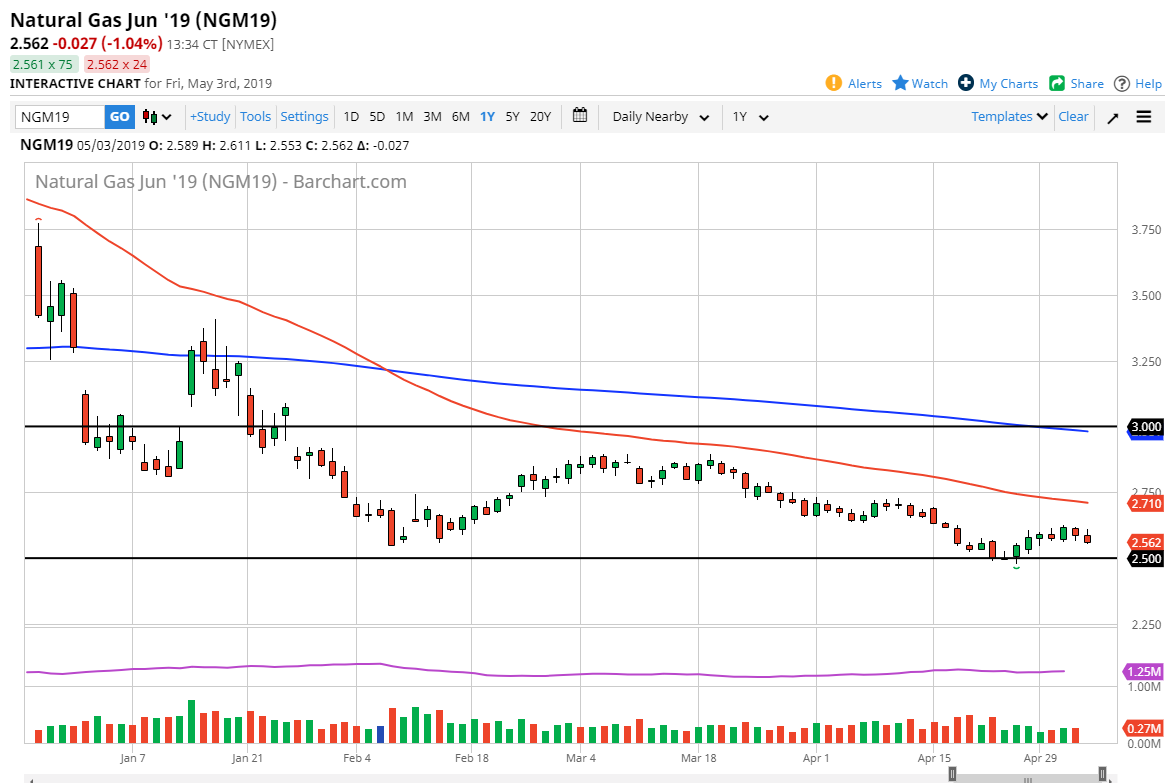Image resolution: width=1166 pixels, height=783 pixels.
Task: Expand chart with the diagonal arrow icon
Action: 1112,117
